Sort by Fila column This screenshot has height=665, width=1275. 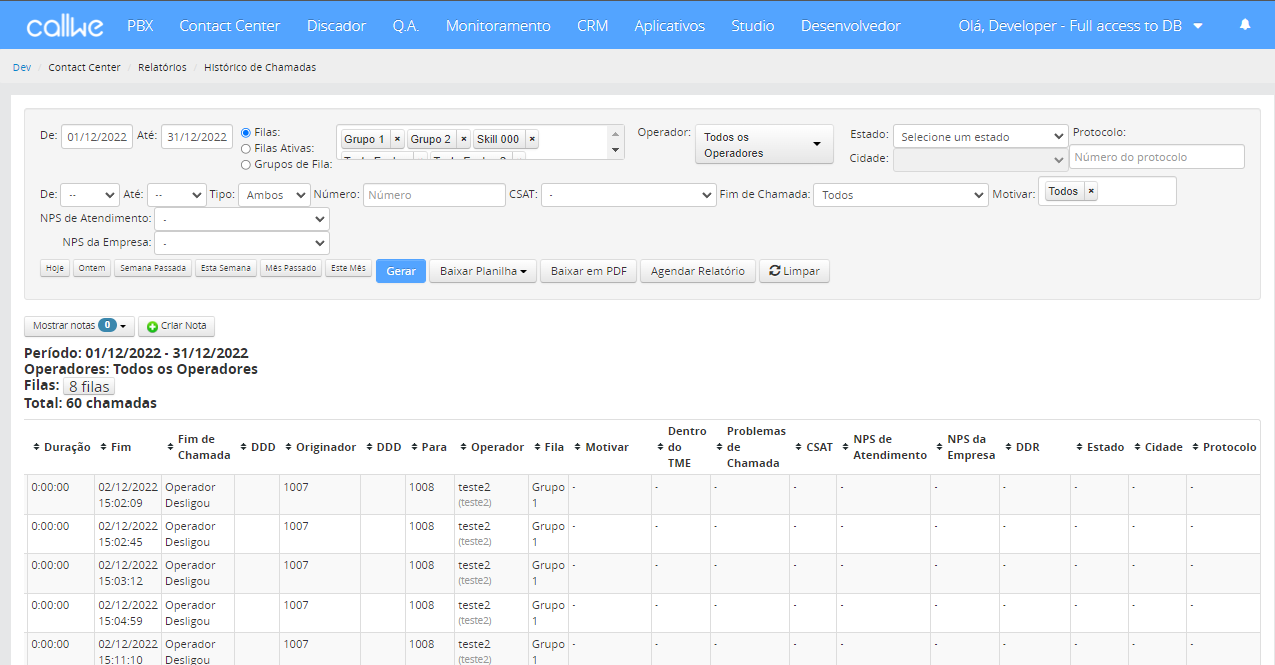click(548, 447)
